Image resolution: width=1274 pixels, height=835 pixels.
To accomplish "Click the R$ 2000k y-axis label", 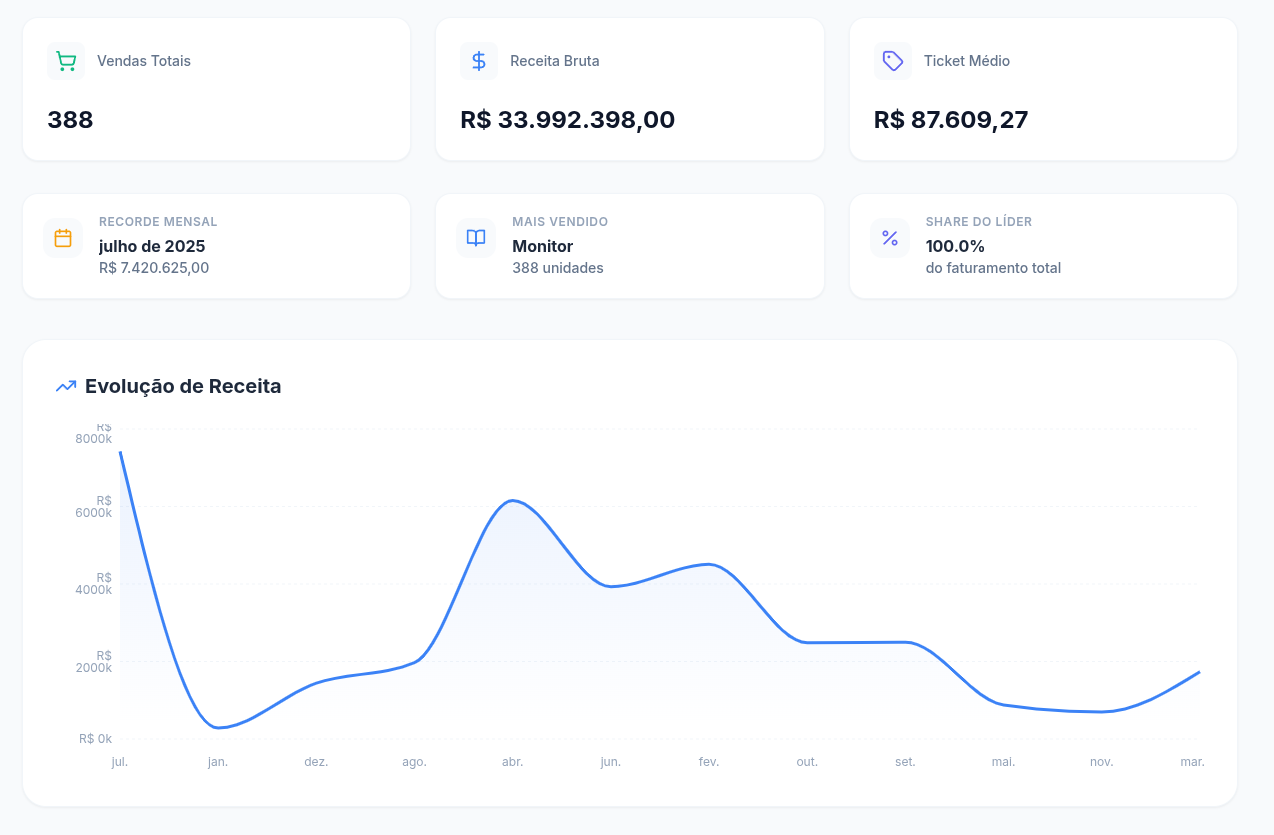I will [94, 662].
